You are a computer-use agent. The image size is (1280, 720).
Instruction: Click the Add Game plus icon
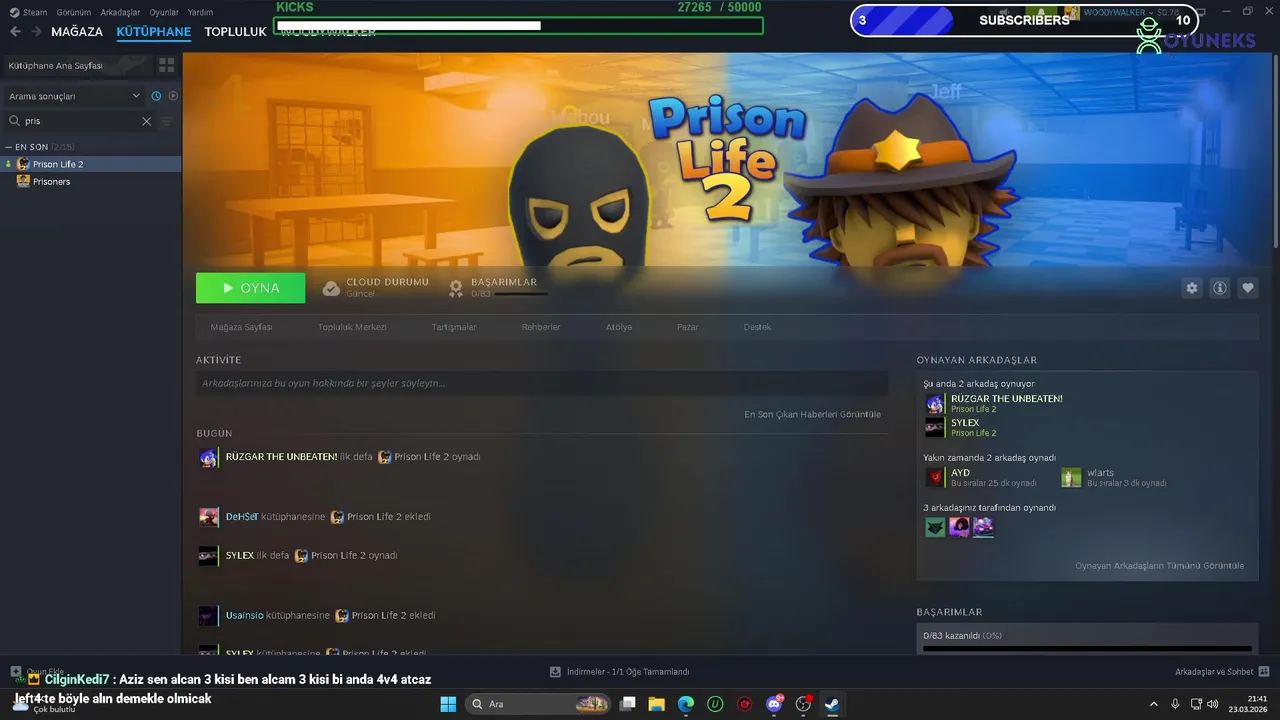16,672
